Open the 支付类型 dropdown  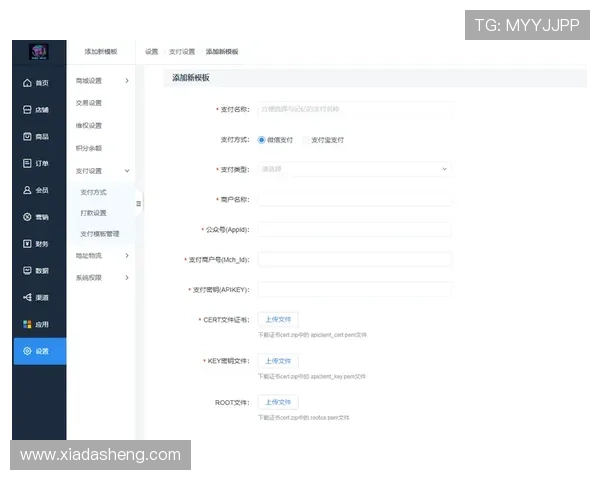[355, 169]
